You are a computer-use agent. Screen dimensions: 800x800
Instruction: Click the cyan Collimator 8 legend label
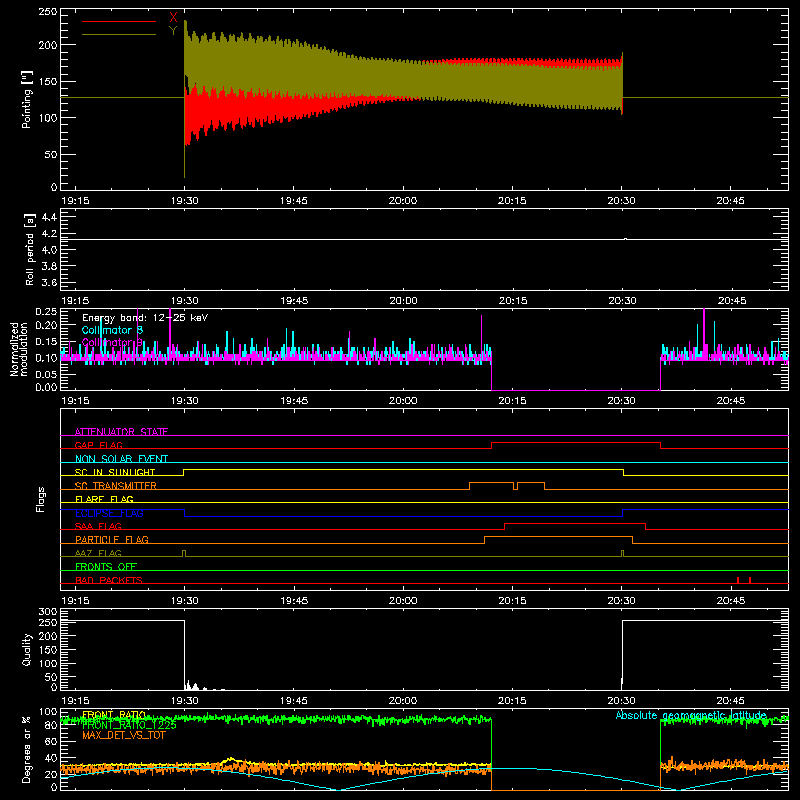(x=112, y=330)
